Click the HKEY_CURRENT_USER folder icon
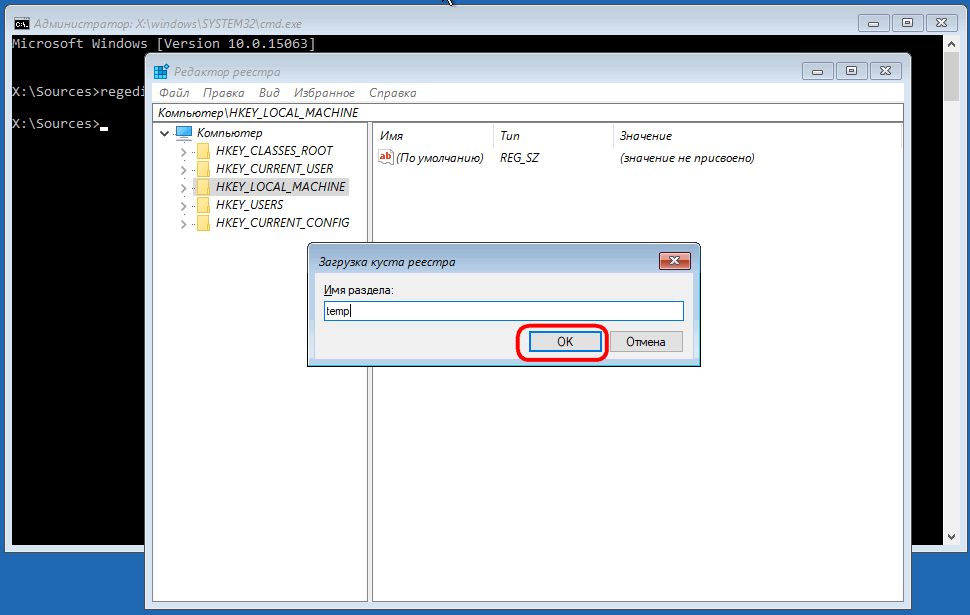Viewport: 970px width, 615px height. click(x=203, y=169)
